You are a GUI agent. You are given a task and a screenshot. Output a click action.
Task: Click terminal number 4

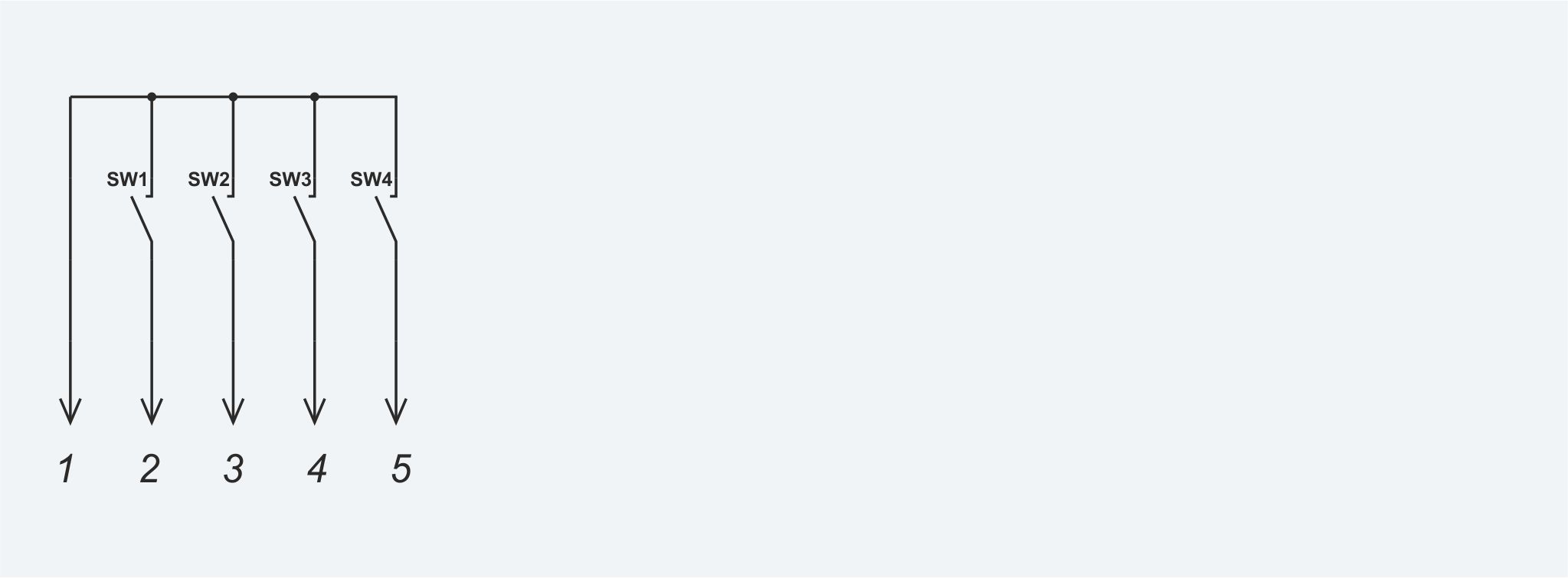pyautogui.click(x=317, y=469)
